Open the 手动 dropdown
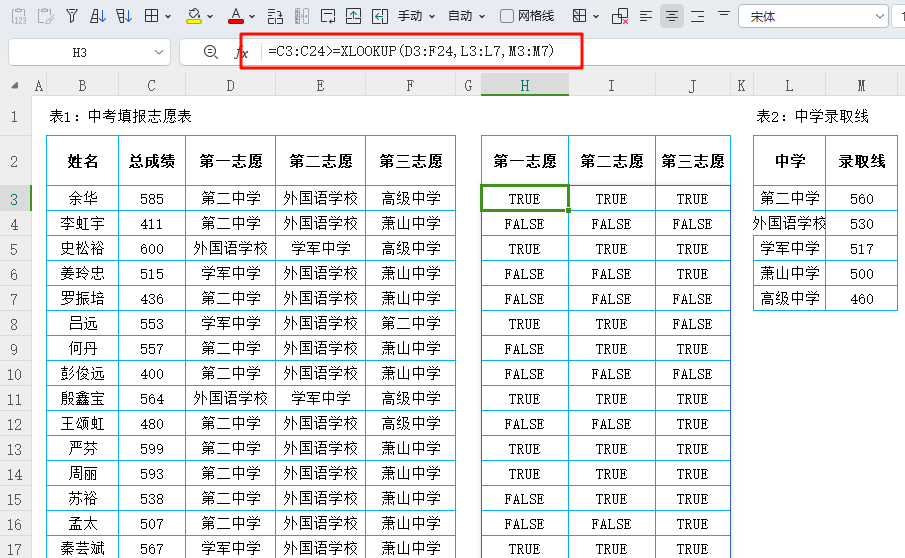905x558 pixels. [416, 16]
